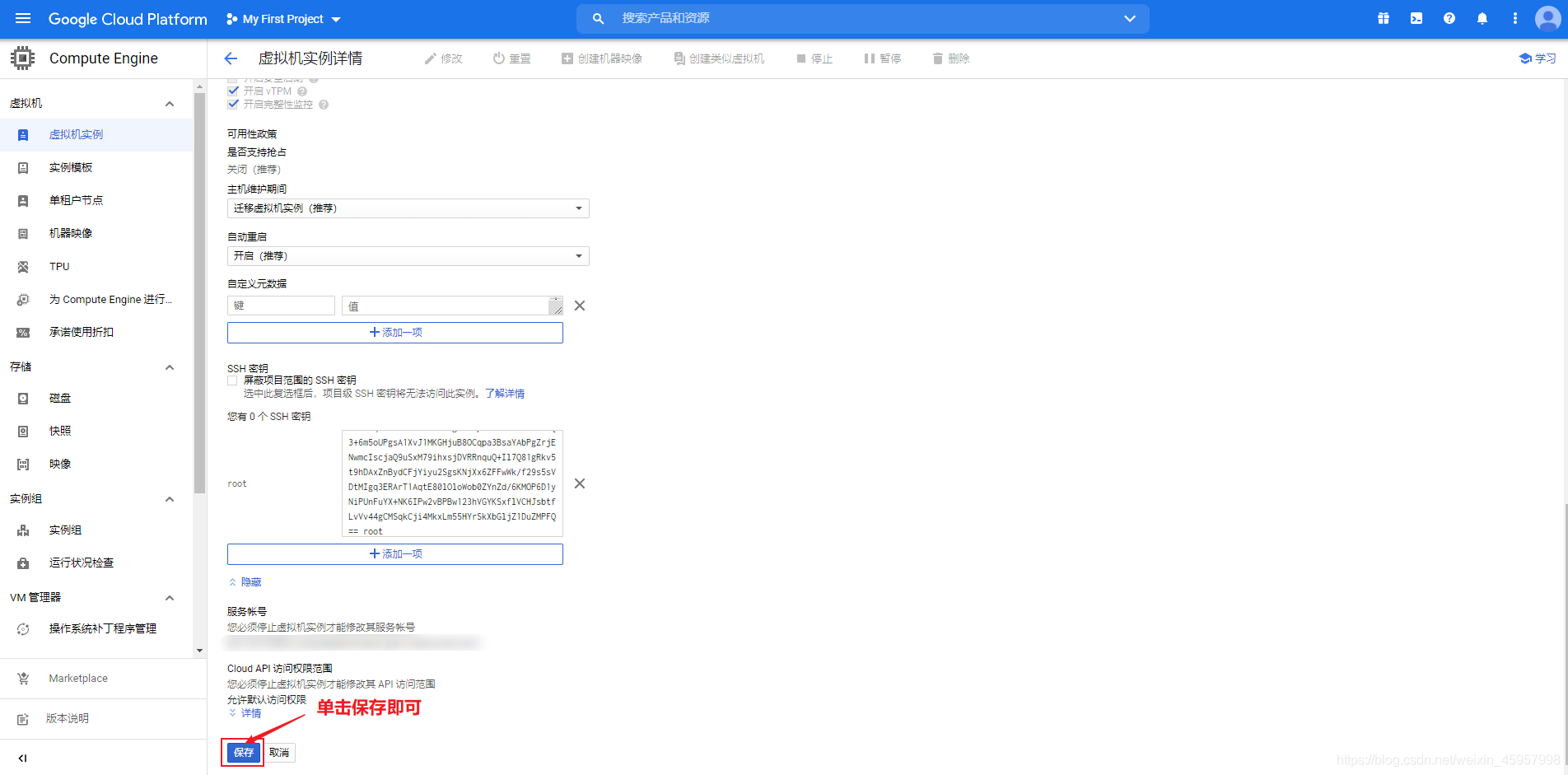Open the 学习 learn panel
This screenshot has width=1568, height=775.
(1538, 58)
